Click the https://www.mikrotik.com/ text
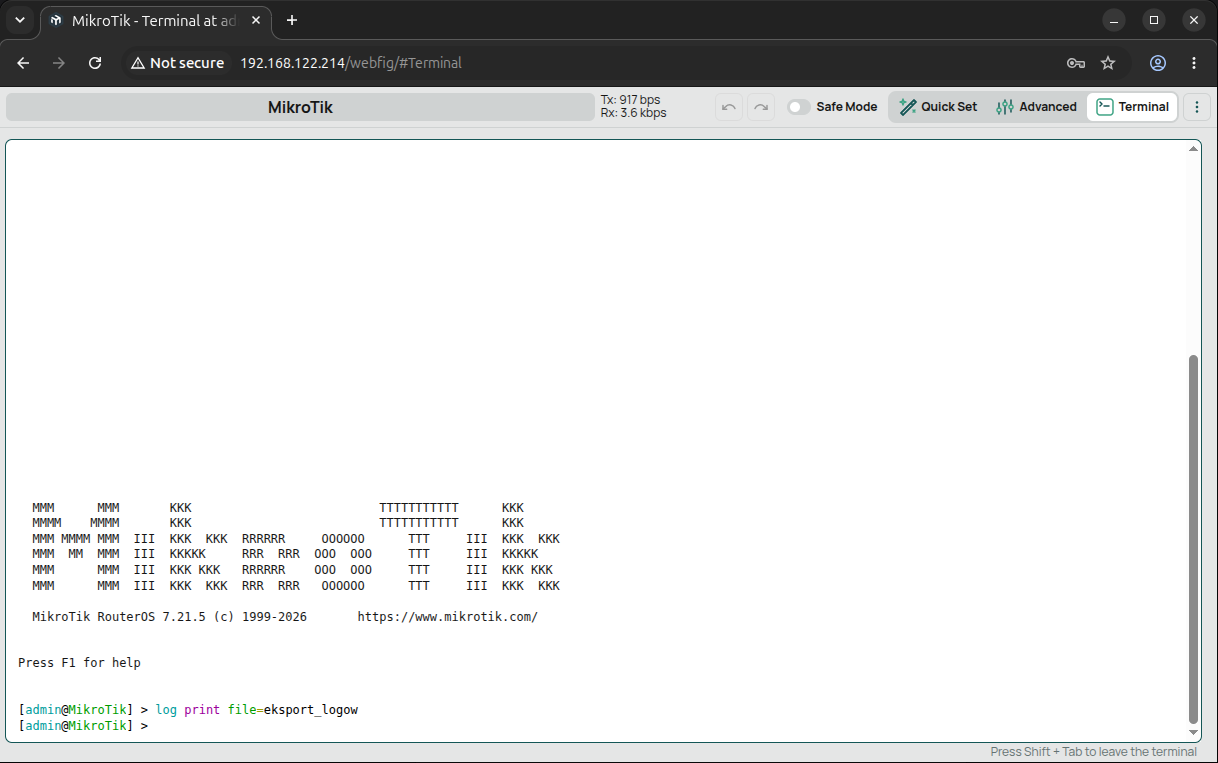Viewport: 1218px width, 763px height. coord(447,617)
